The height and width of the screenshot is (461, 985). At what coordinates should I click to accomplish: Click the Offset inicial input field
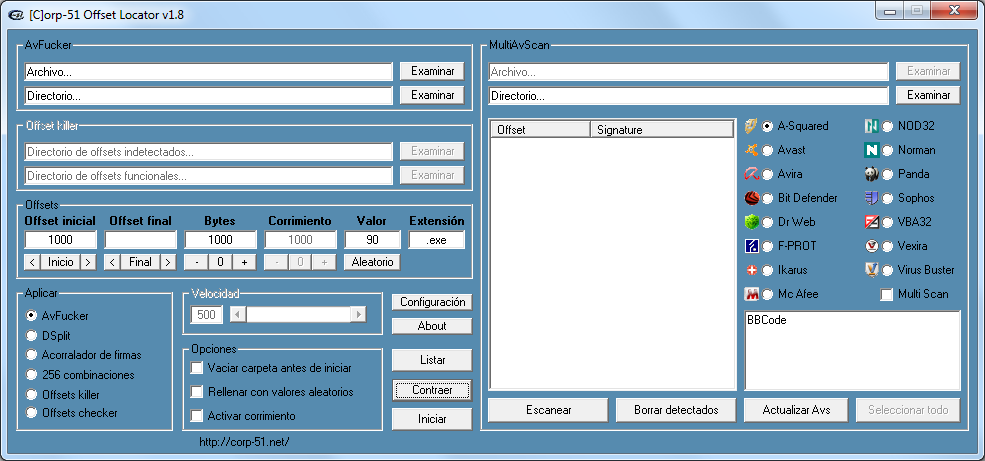(60, 239)
